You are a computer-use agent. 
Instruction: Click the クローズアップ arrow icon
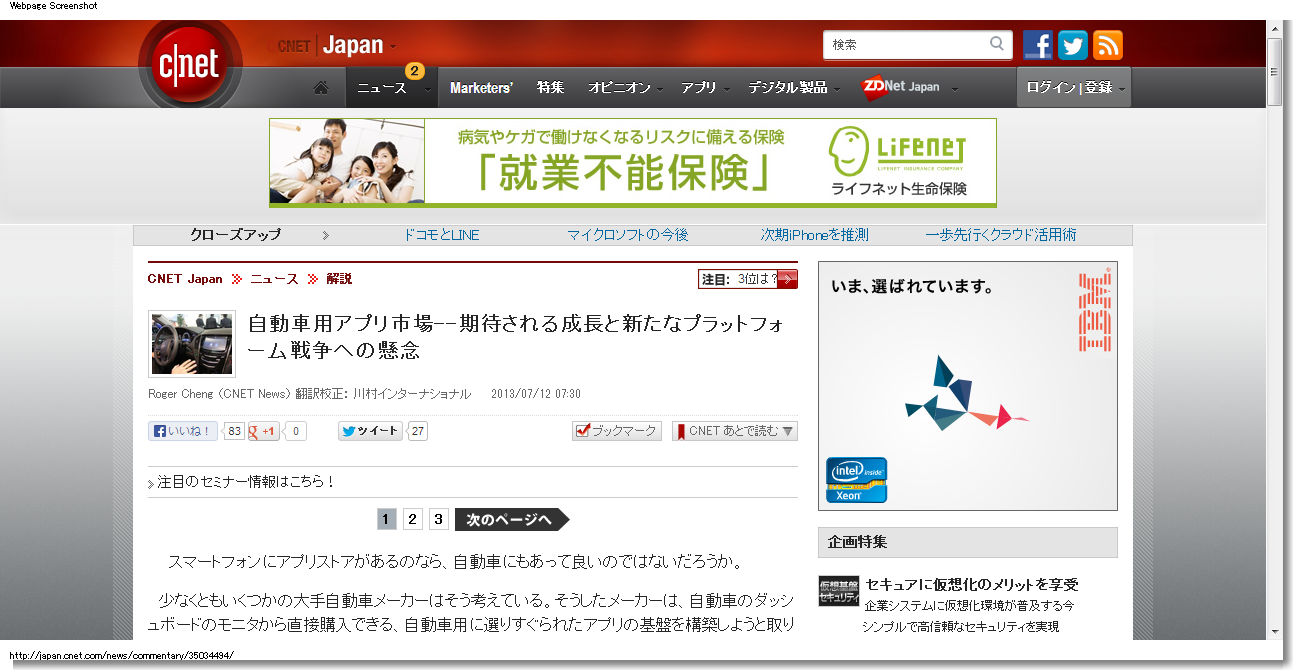point(326,236)
